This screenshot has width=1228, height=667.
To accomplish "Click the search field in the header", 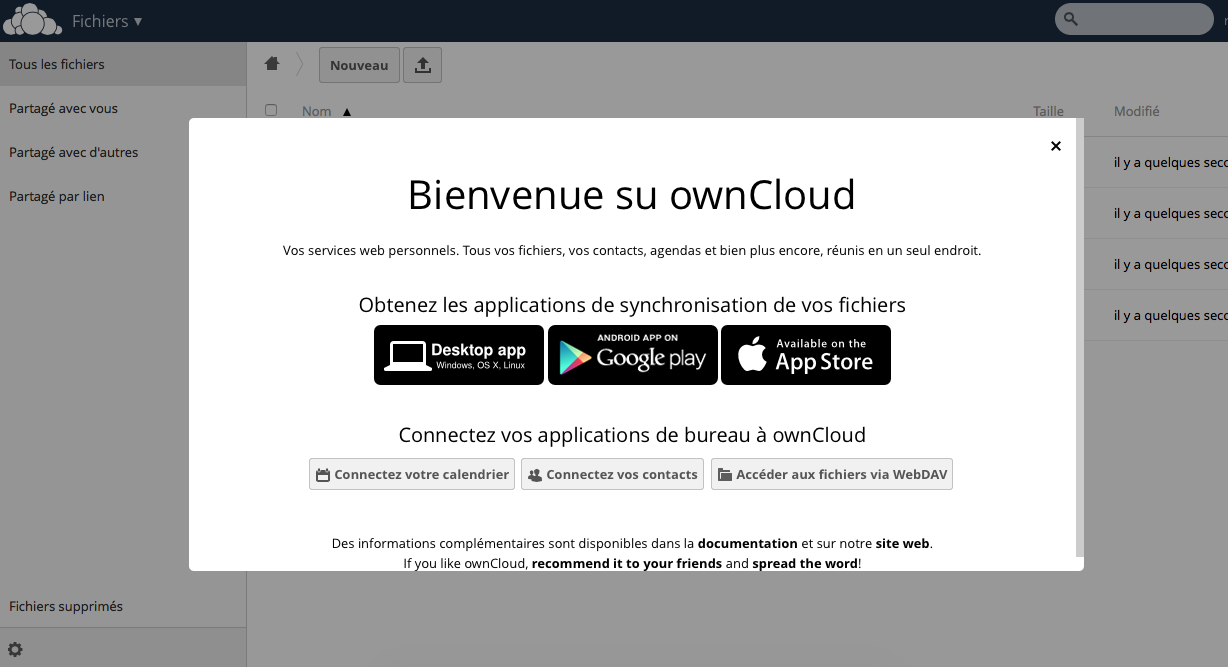I will point(1134,19).
